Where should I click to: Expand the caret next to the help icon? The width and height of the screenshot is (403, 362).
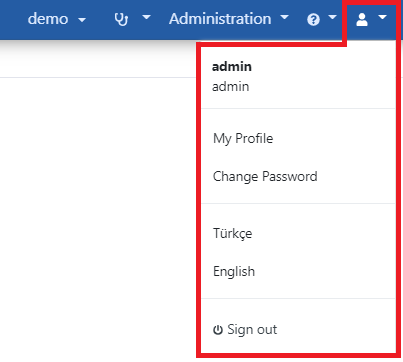(333, 17)
